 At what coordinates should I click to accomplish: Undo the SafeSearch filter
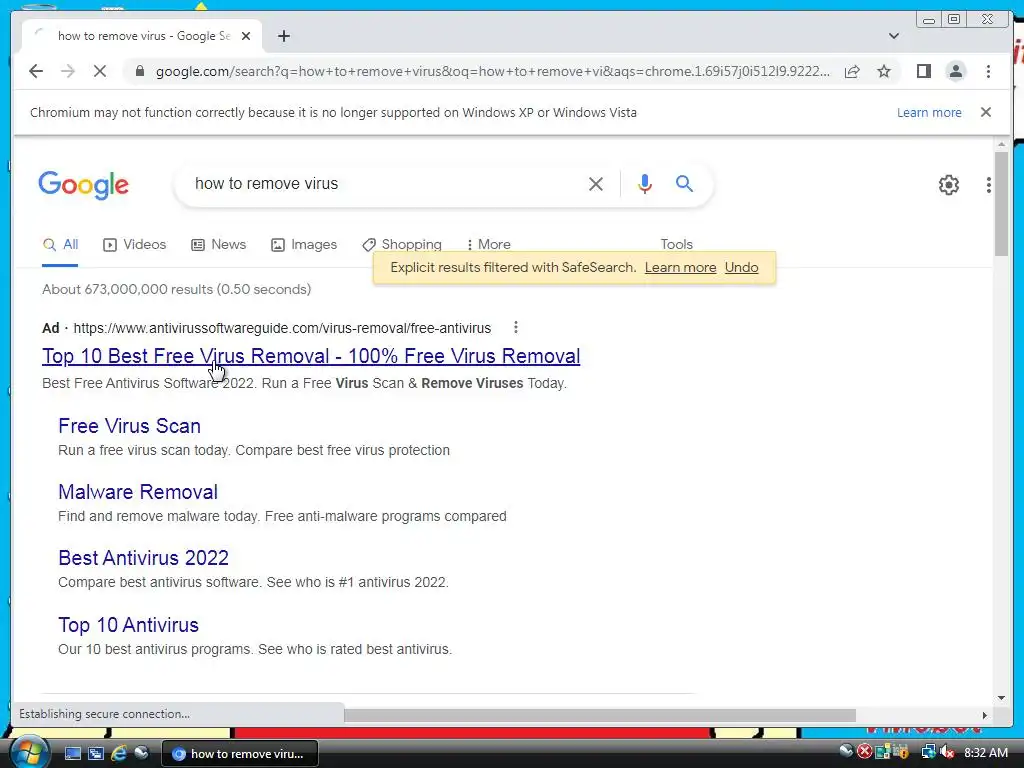(x=741, y=268)
